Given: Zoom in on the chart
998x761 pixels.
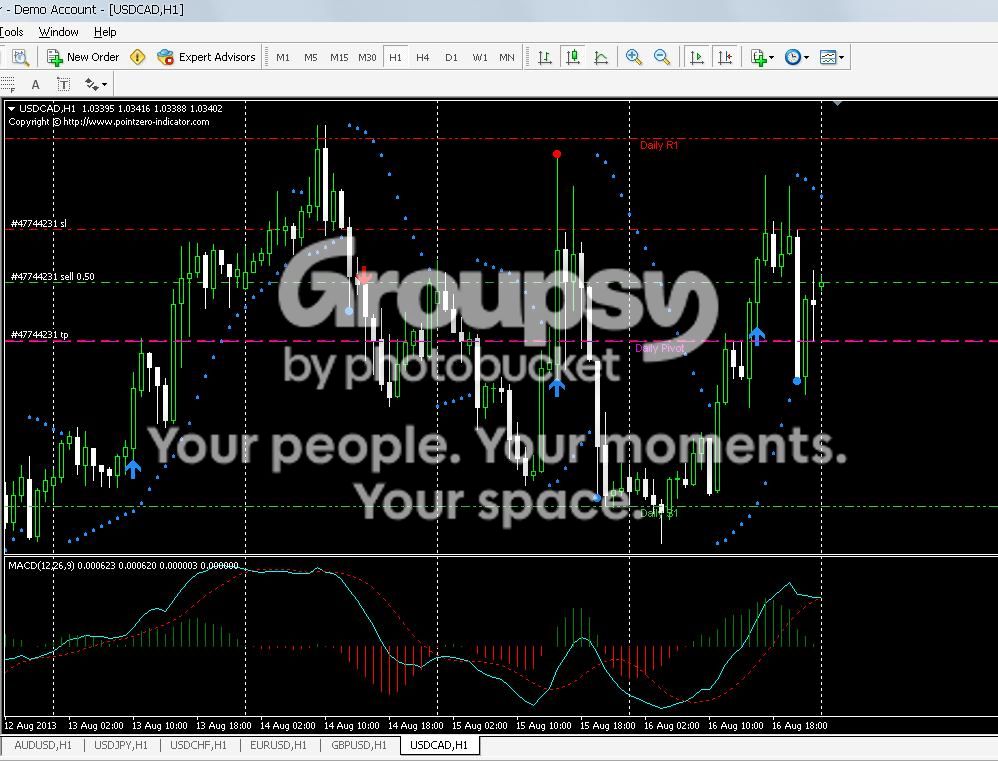Looking at the screenshot, I should coord(634,57).
